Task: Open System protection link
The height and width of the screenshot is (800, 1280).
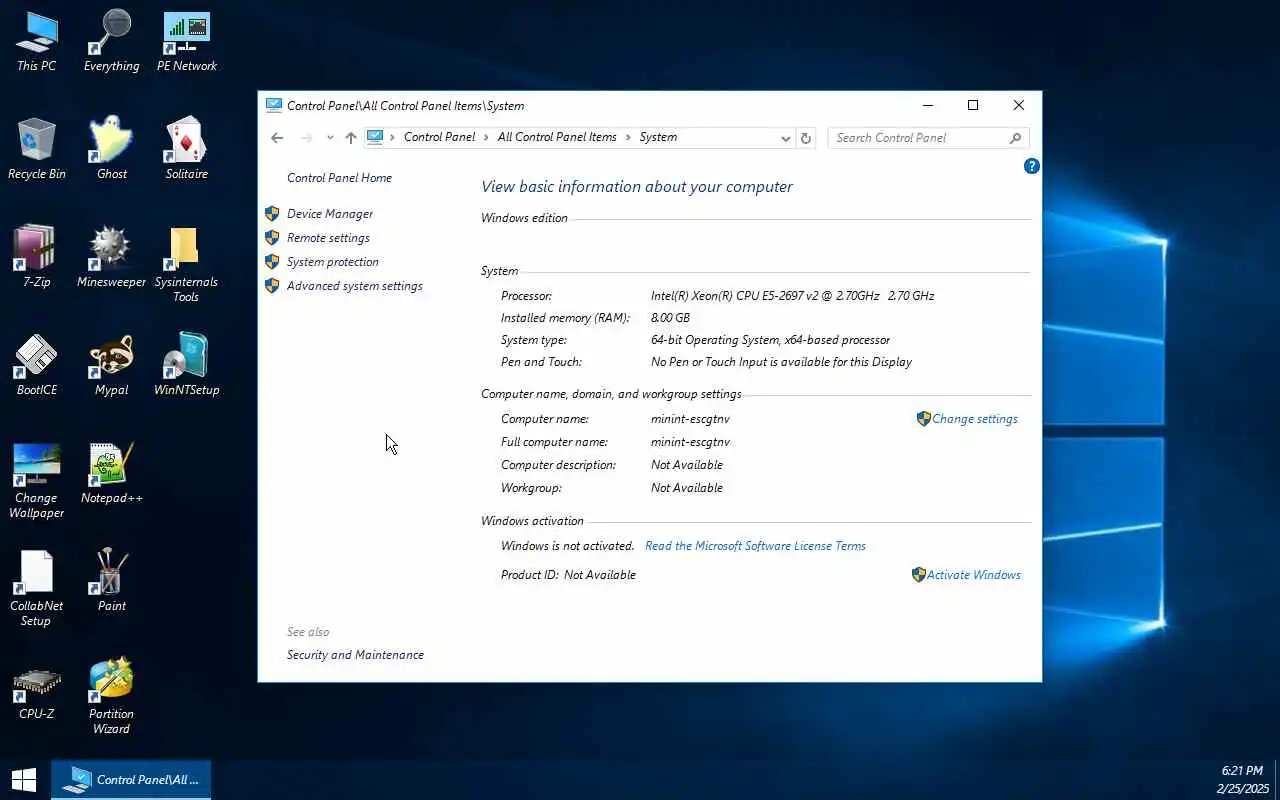Action: coord(333,262)
